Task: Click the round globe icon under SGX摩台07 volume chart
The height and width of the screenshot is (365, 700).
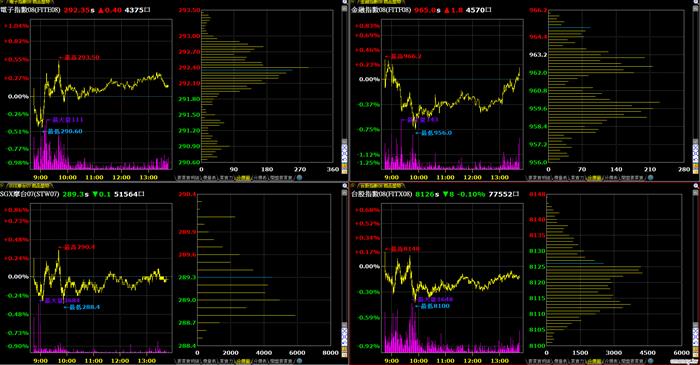Action: (x=300, y=360)
